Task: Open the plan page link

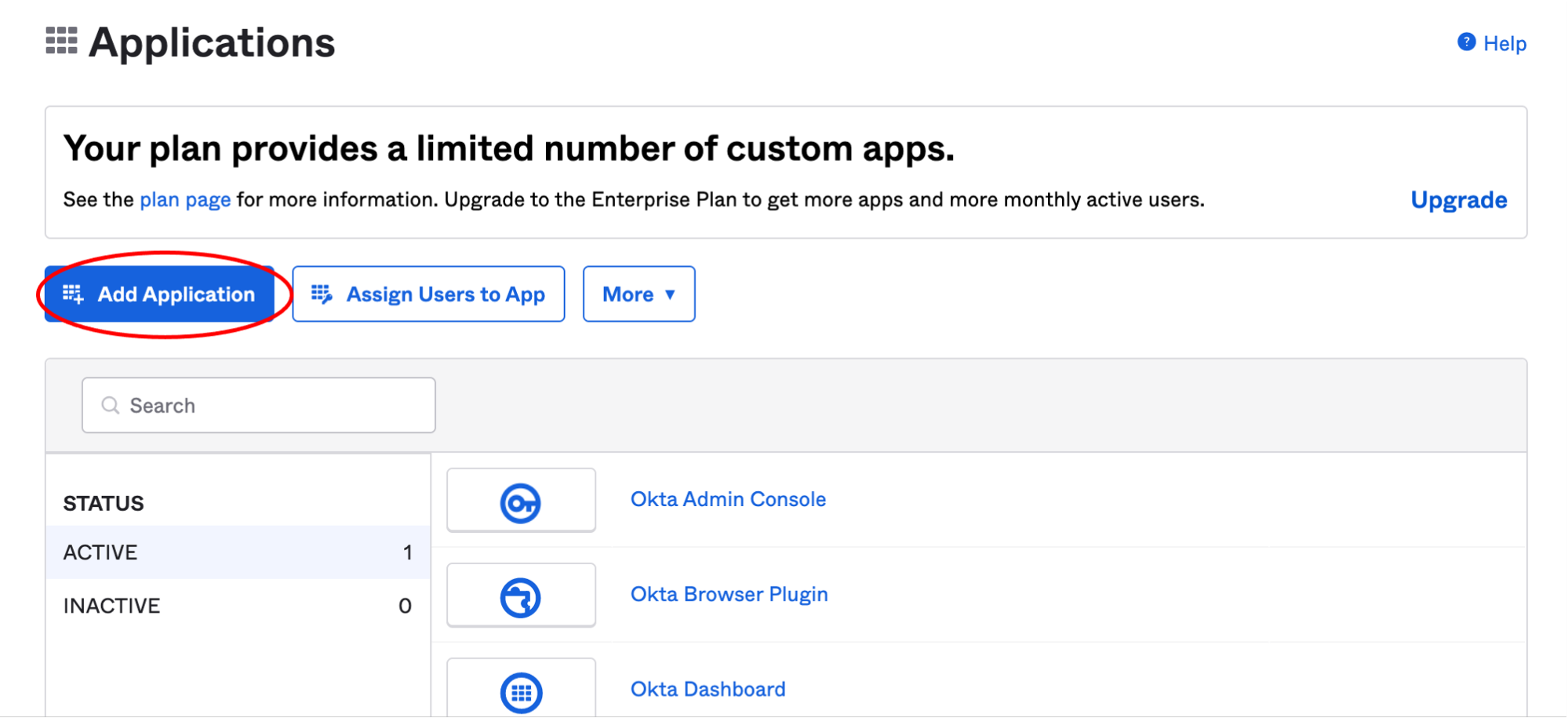Action: [x=185, y=200]
